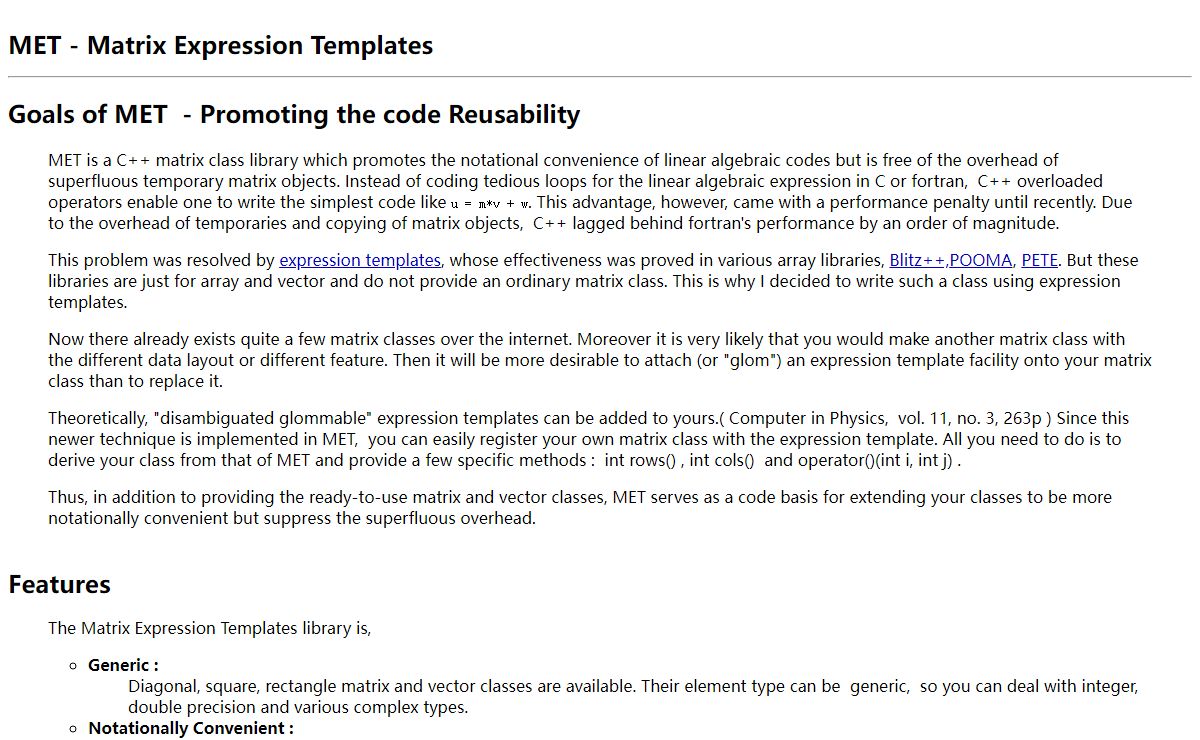Click paragraph starting MET is a C++ matrix
The height and width of the screenshot is (740, 1200).
point(590,191)
